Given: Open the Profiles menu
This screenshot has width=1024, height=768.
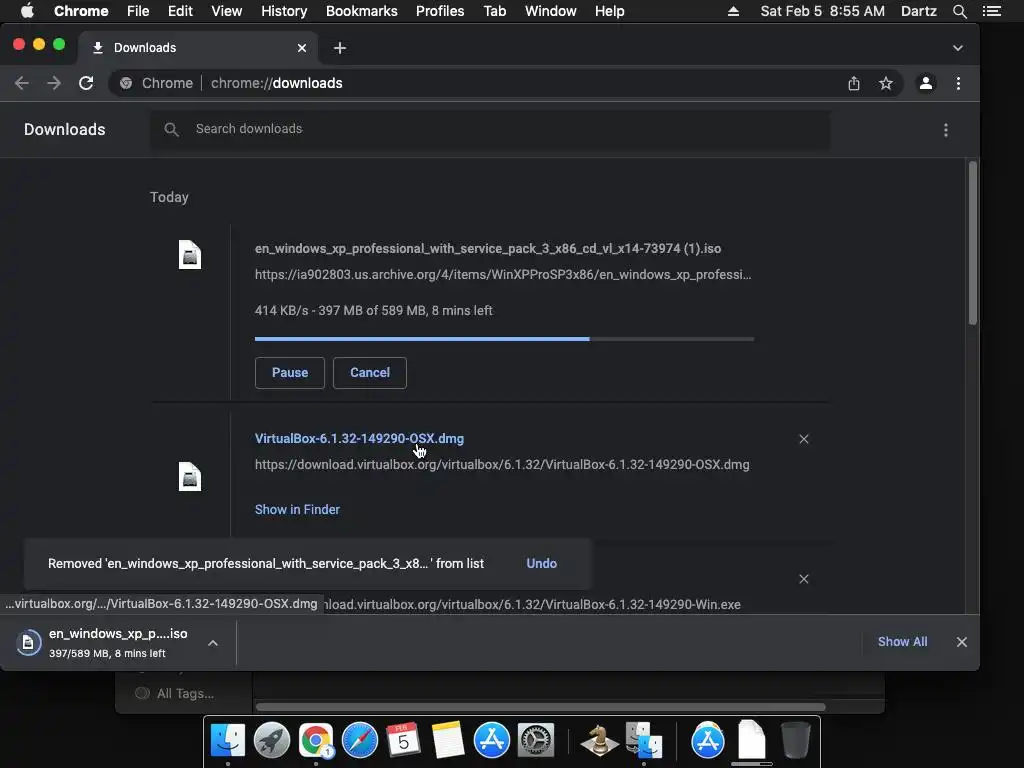Looking at the screenshot, I should tap(440, 11).
